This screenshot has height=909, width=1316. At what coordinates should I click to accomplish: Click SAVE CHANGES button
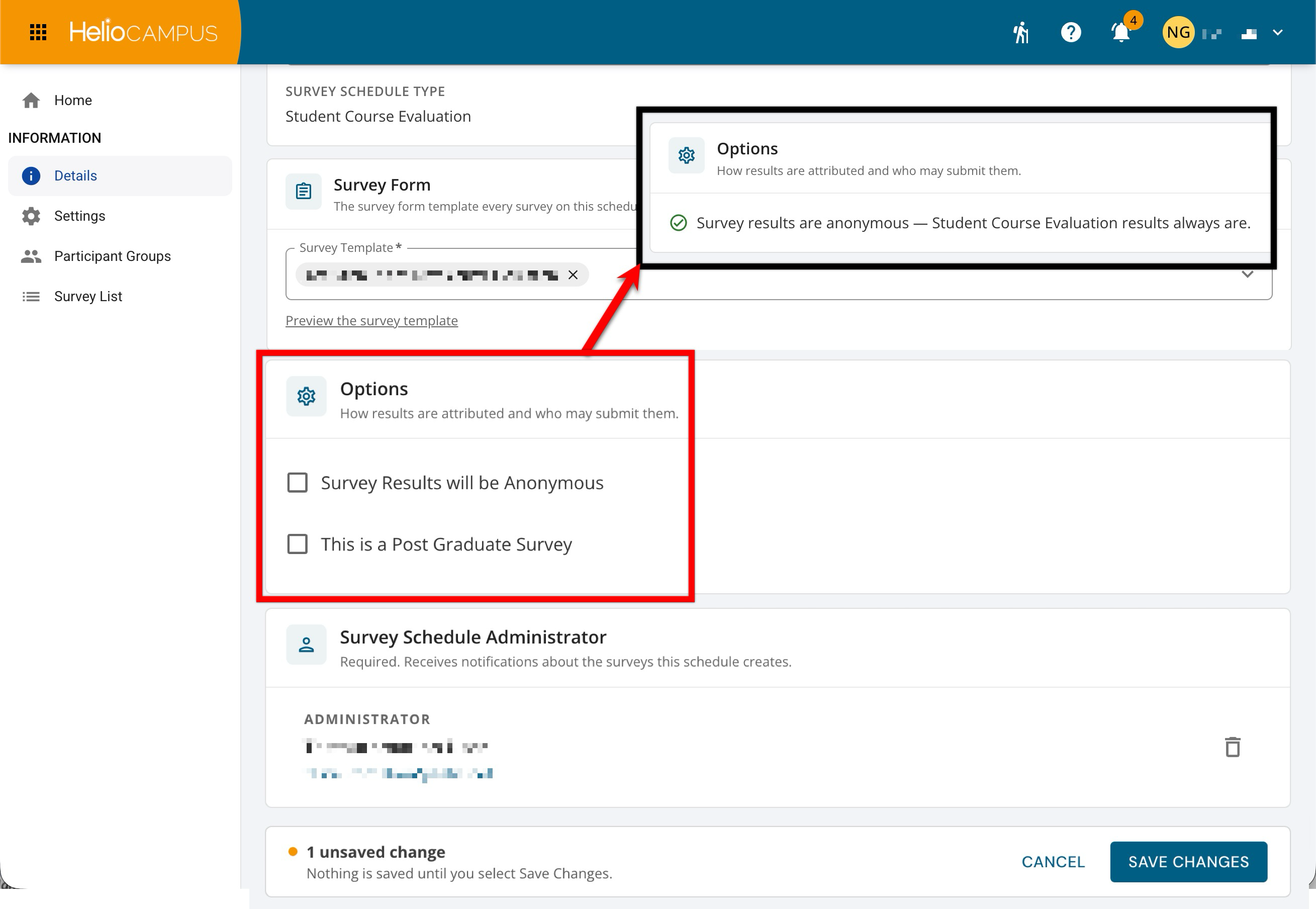pos(1188,862)
